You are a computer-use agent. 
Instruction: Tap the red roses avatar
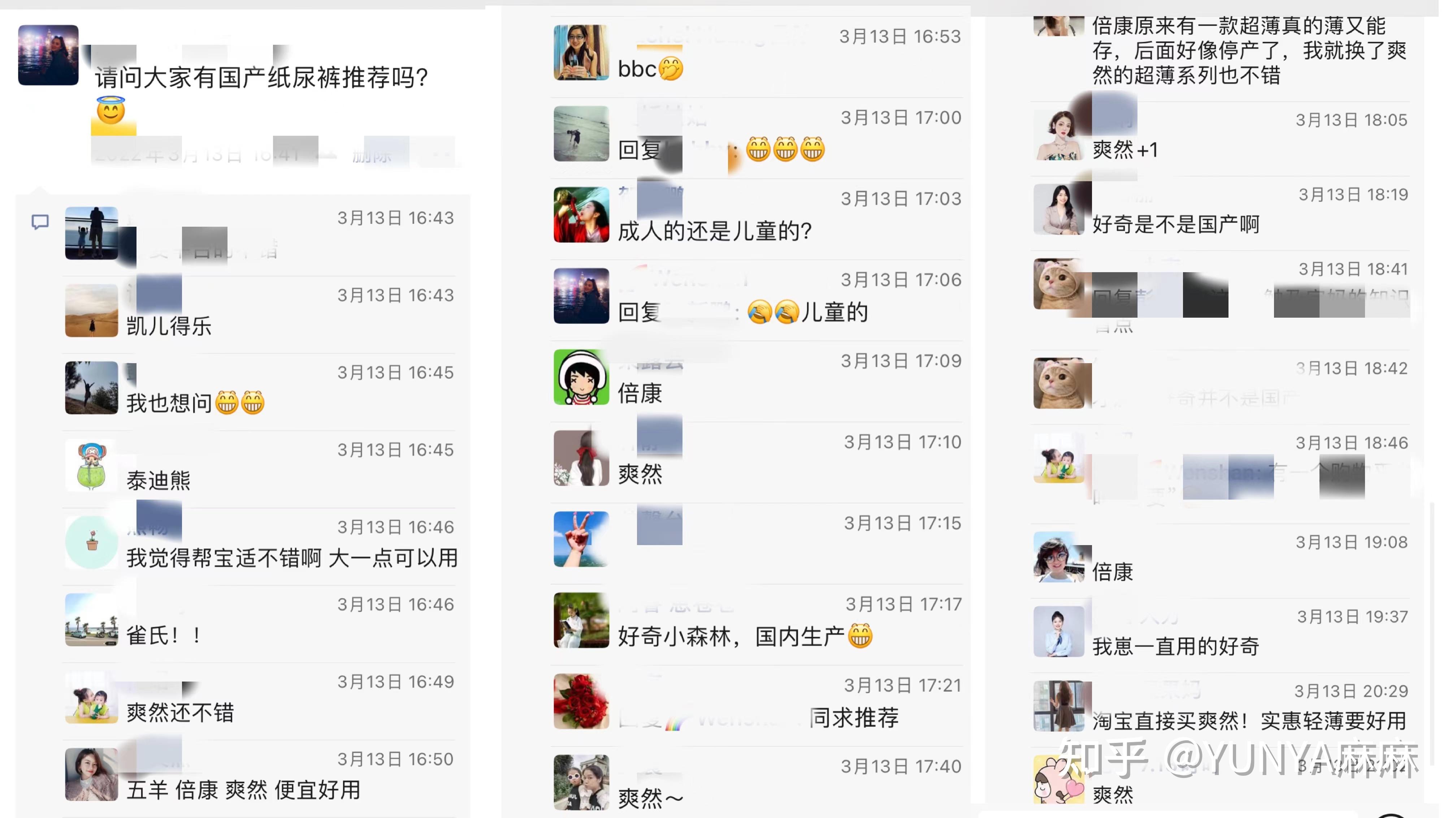coord(581,701)
